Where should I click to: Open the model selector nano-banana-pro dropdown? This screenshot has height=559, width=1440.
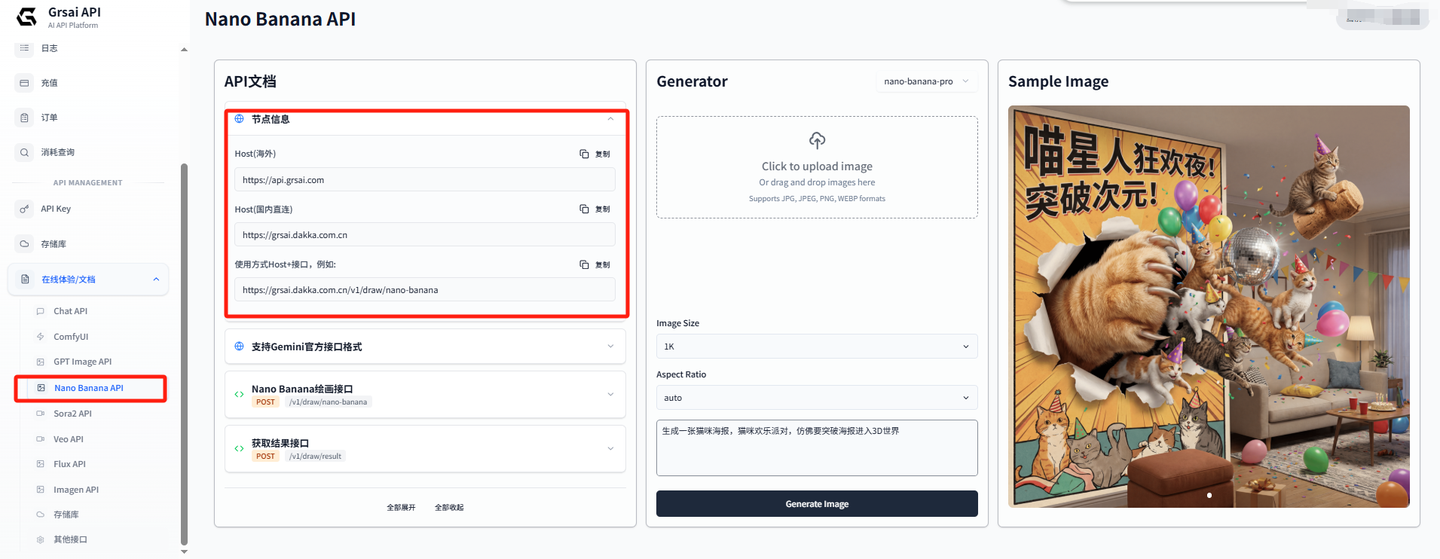point(925,82)
